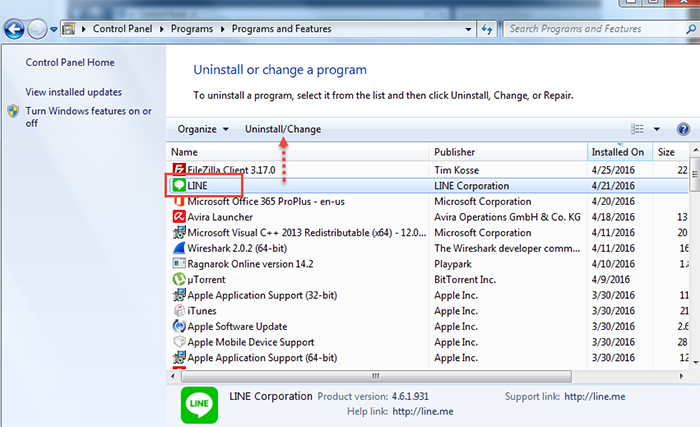
Task: Select the row named LINE
Action: [x=428, y=185]
